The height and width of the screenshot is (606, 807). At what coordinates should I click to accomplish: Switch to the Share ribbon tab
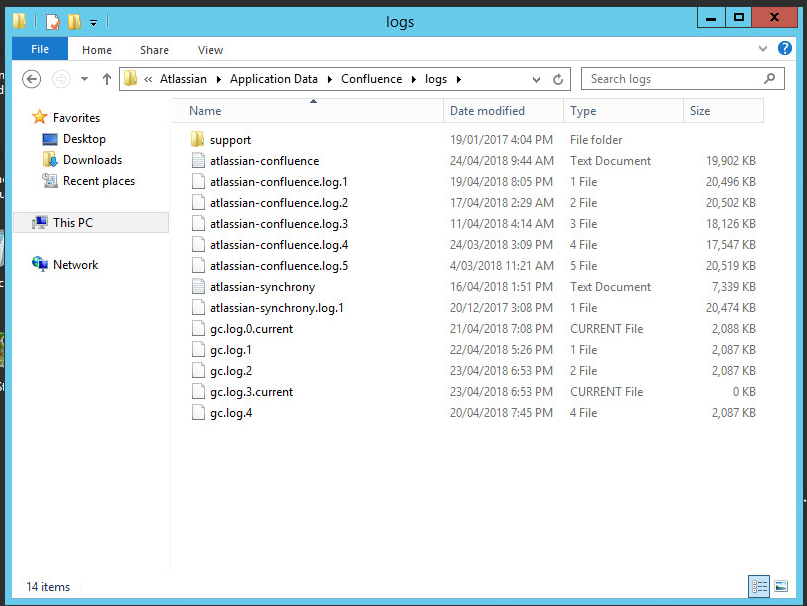click(154, 50)
